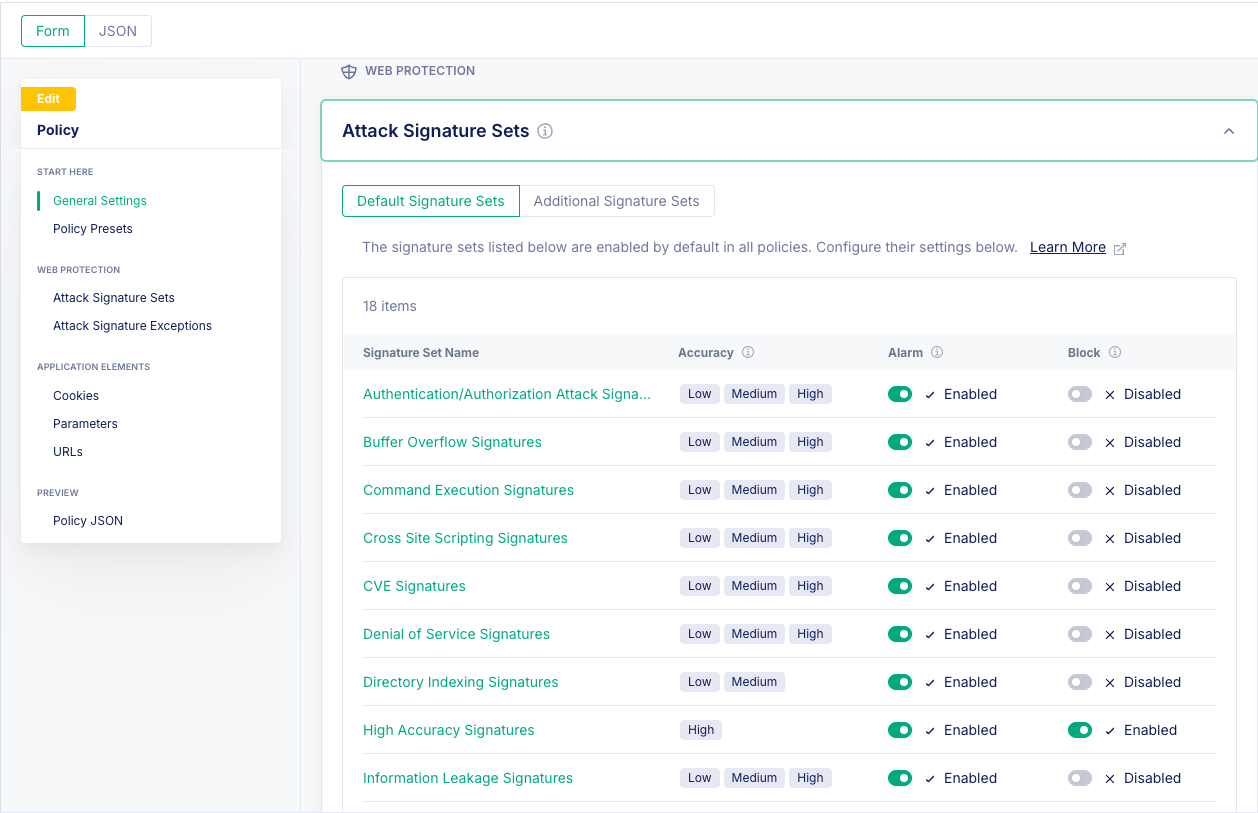Click the external-link icon beside Learn More
The width and height of the screenshot is (1258, 813).
[x=1118, y=247]
